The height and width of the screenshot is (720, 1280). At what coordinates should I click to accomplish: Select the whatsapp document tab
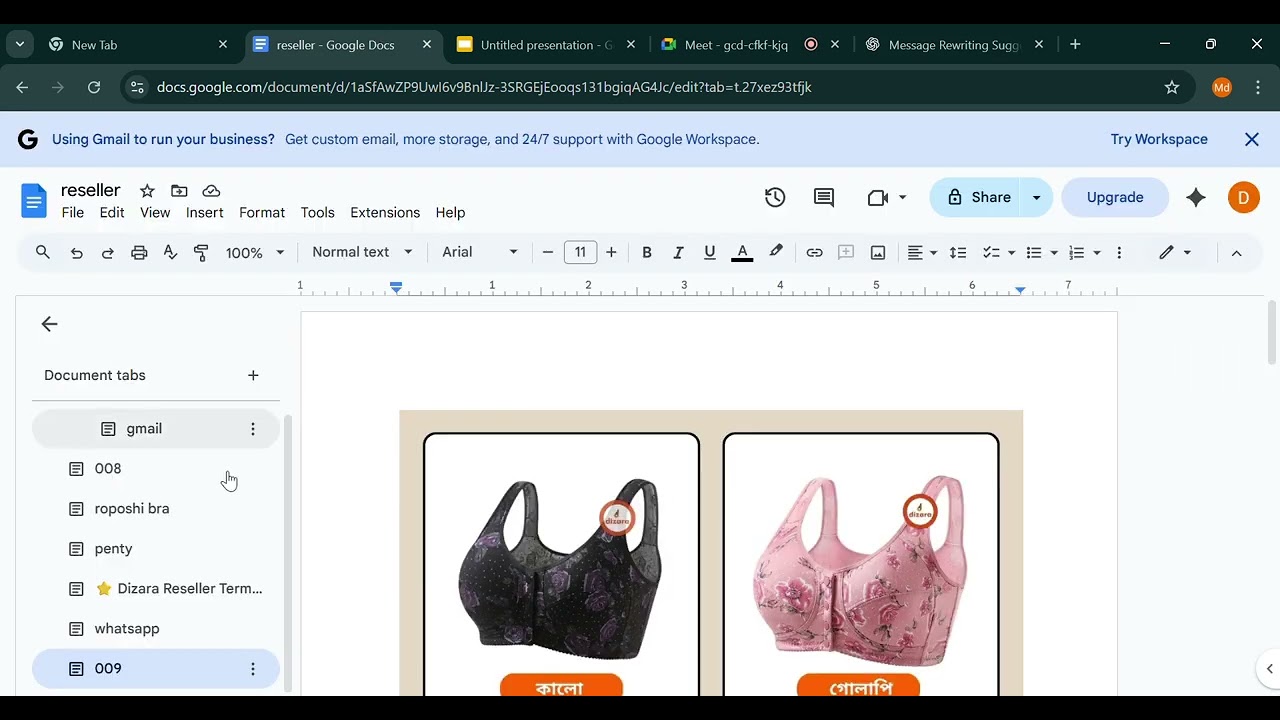(x=156, y=629)
